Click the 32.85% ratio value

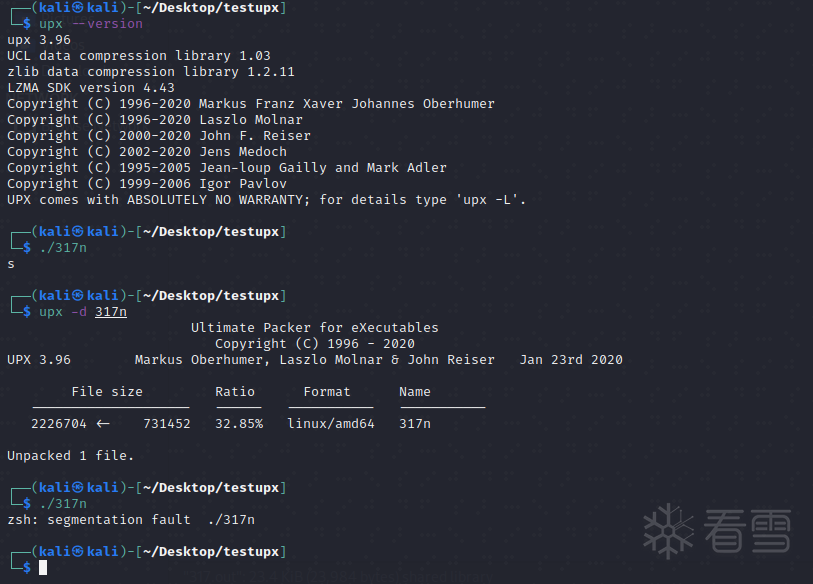coord(239,424)
